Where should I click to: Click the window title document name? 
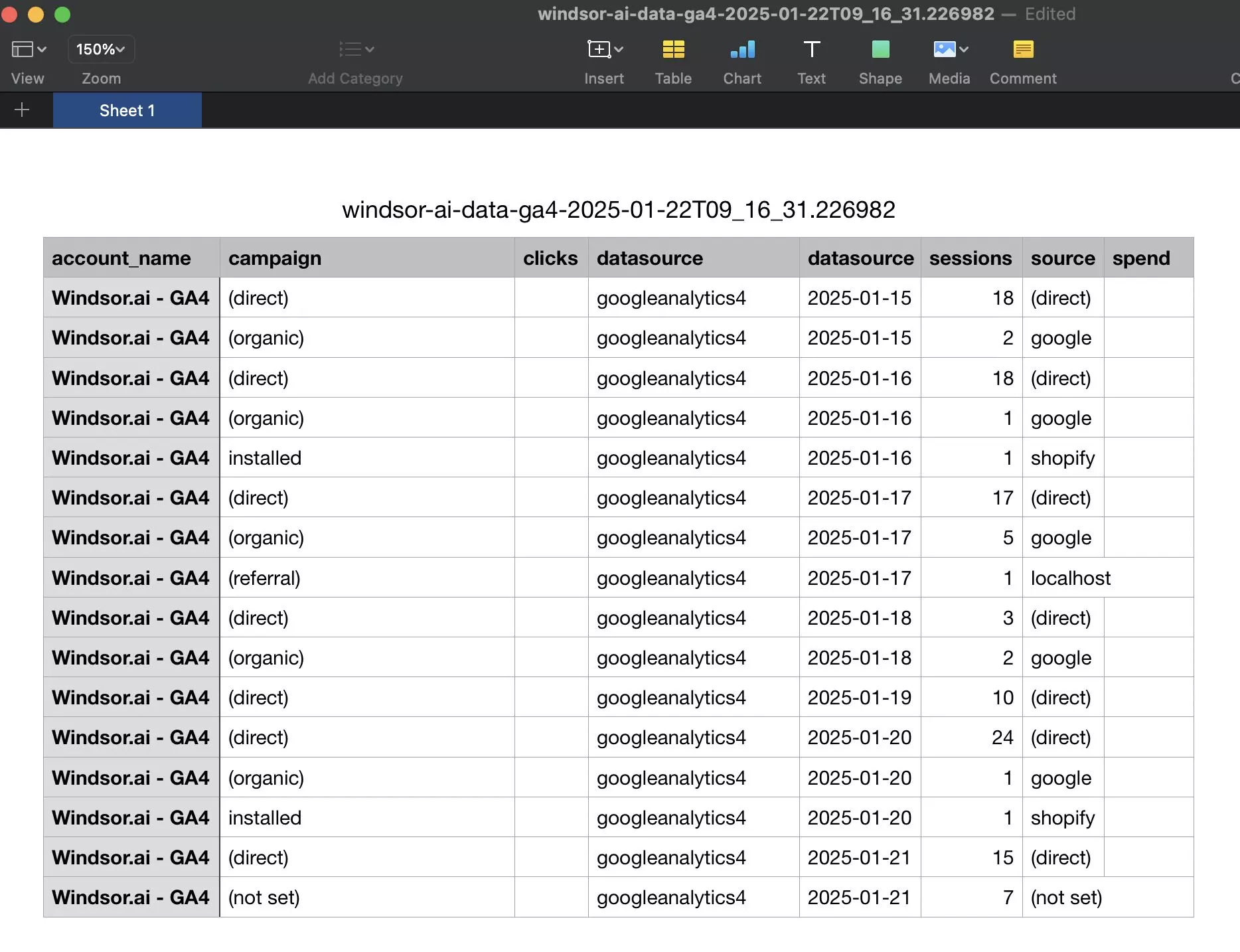click(x=766, y=14)
